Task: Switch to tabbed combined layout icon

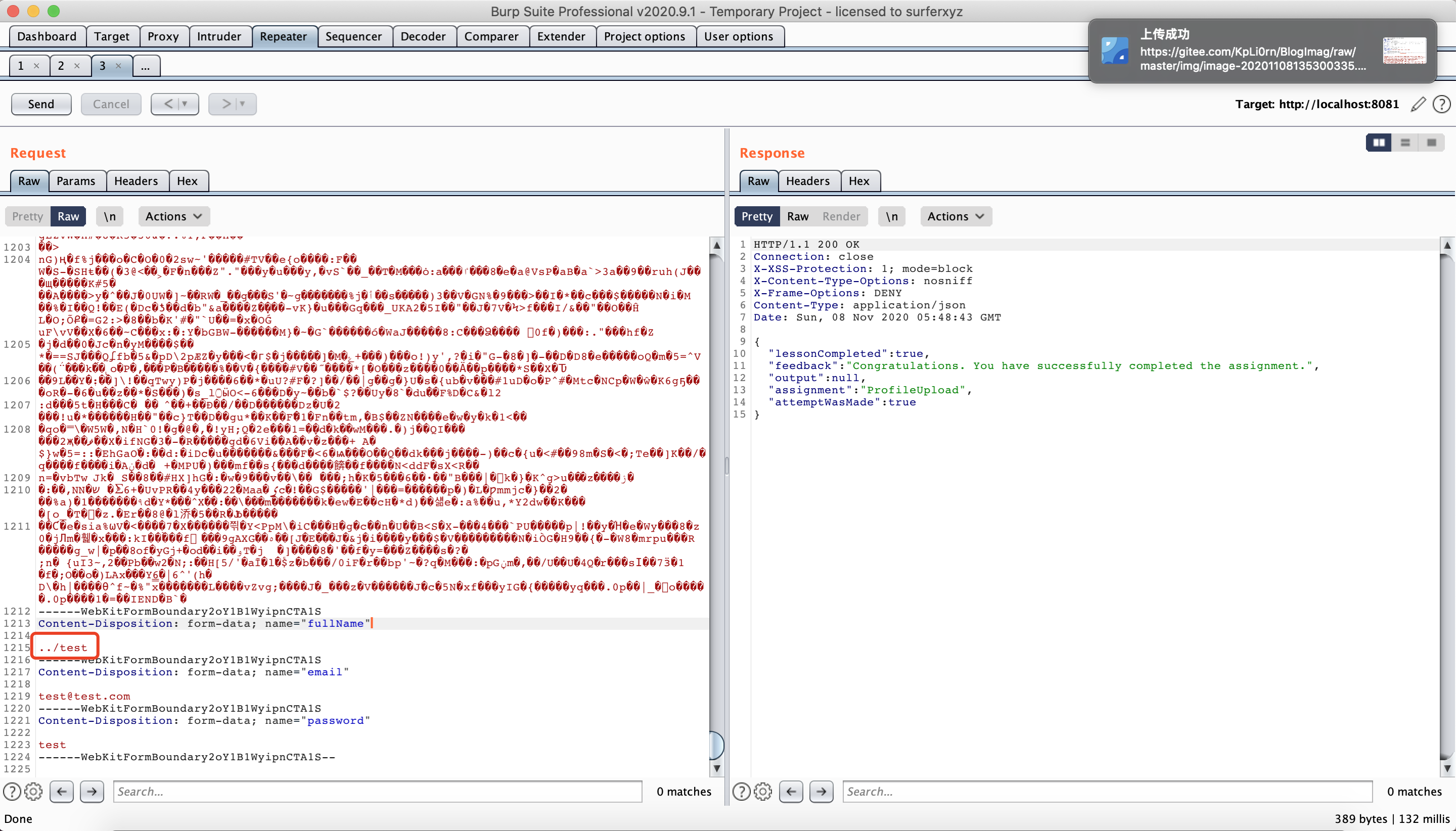Action: [x=1431, y=143]
